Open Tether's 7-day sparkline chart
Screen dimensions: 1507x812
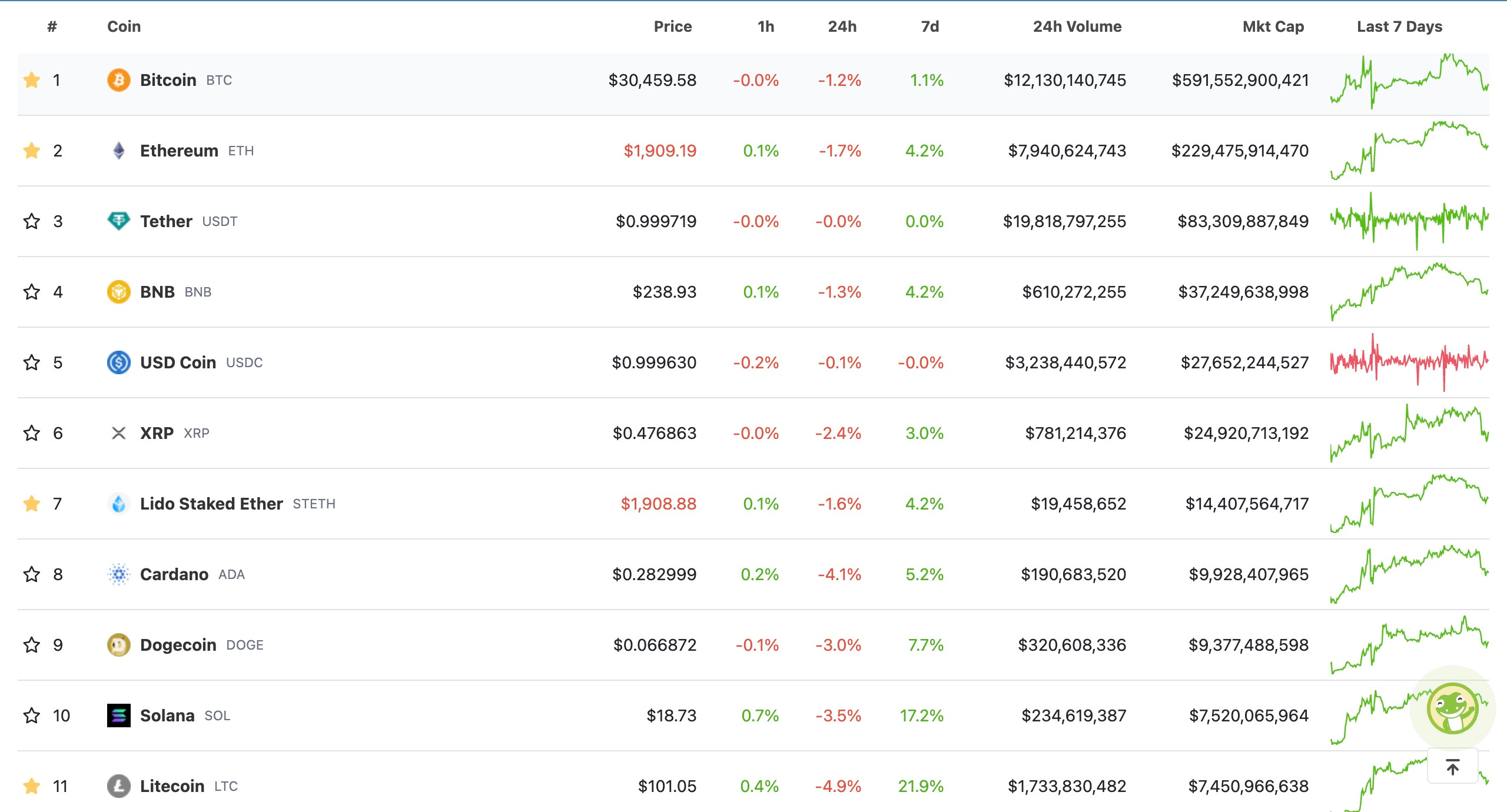tap(1409, 221)
